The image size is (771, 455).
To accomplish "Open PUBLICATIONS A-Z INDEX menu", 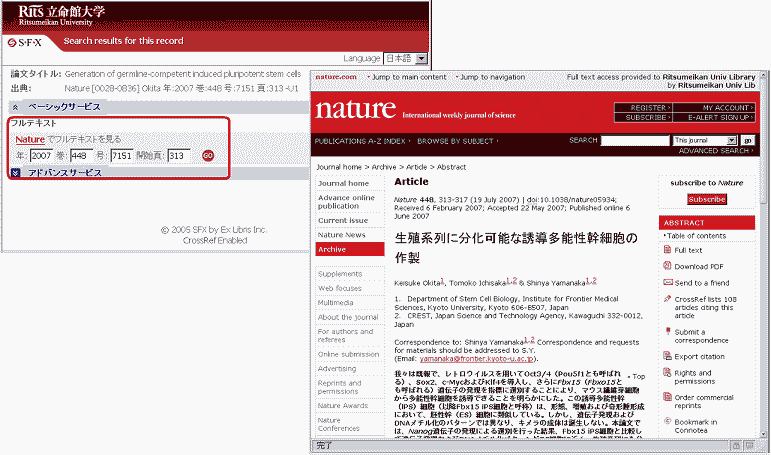I will click(x=362, y=141).
